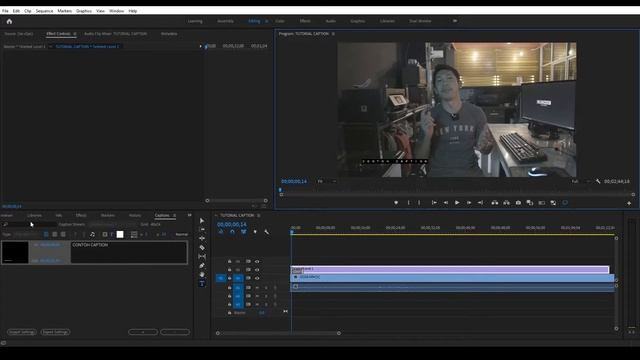Click the Import Settings button
This screenshot has height=360, width=640.
[22, 332]
